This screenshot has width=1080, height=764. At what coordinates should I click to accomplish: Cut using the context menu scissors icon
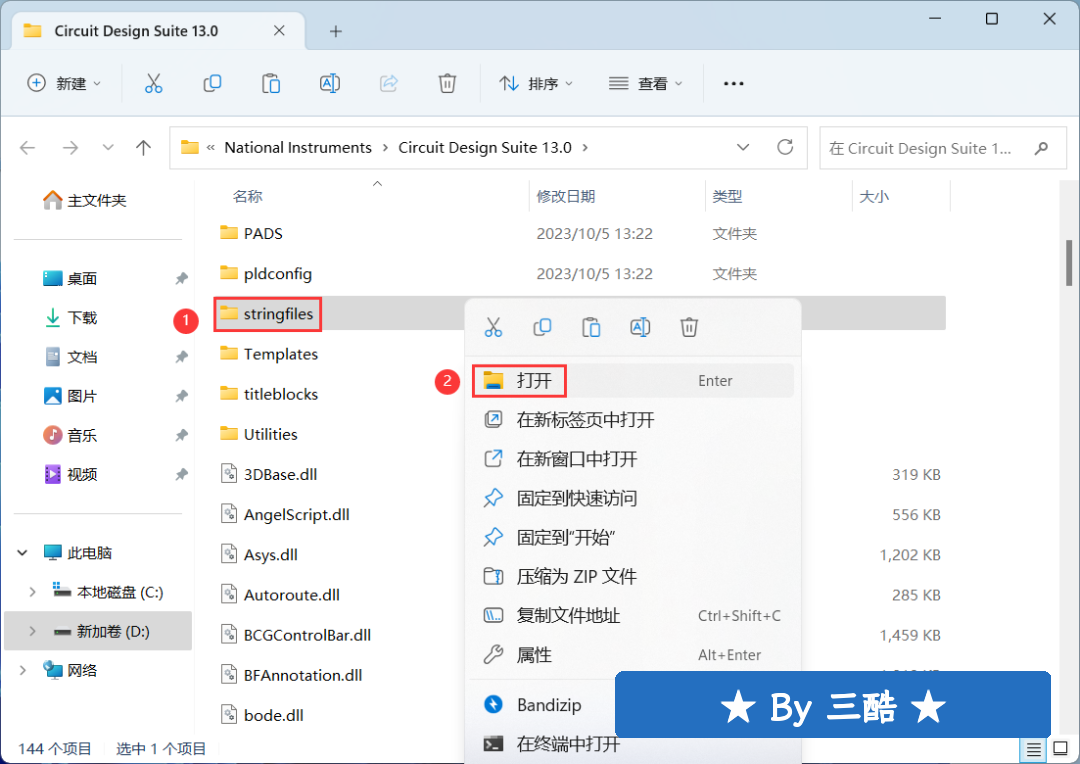[x=493, y=327]
